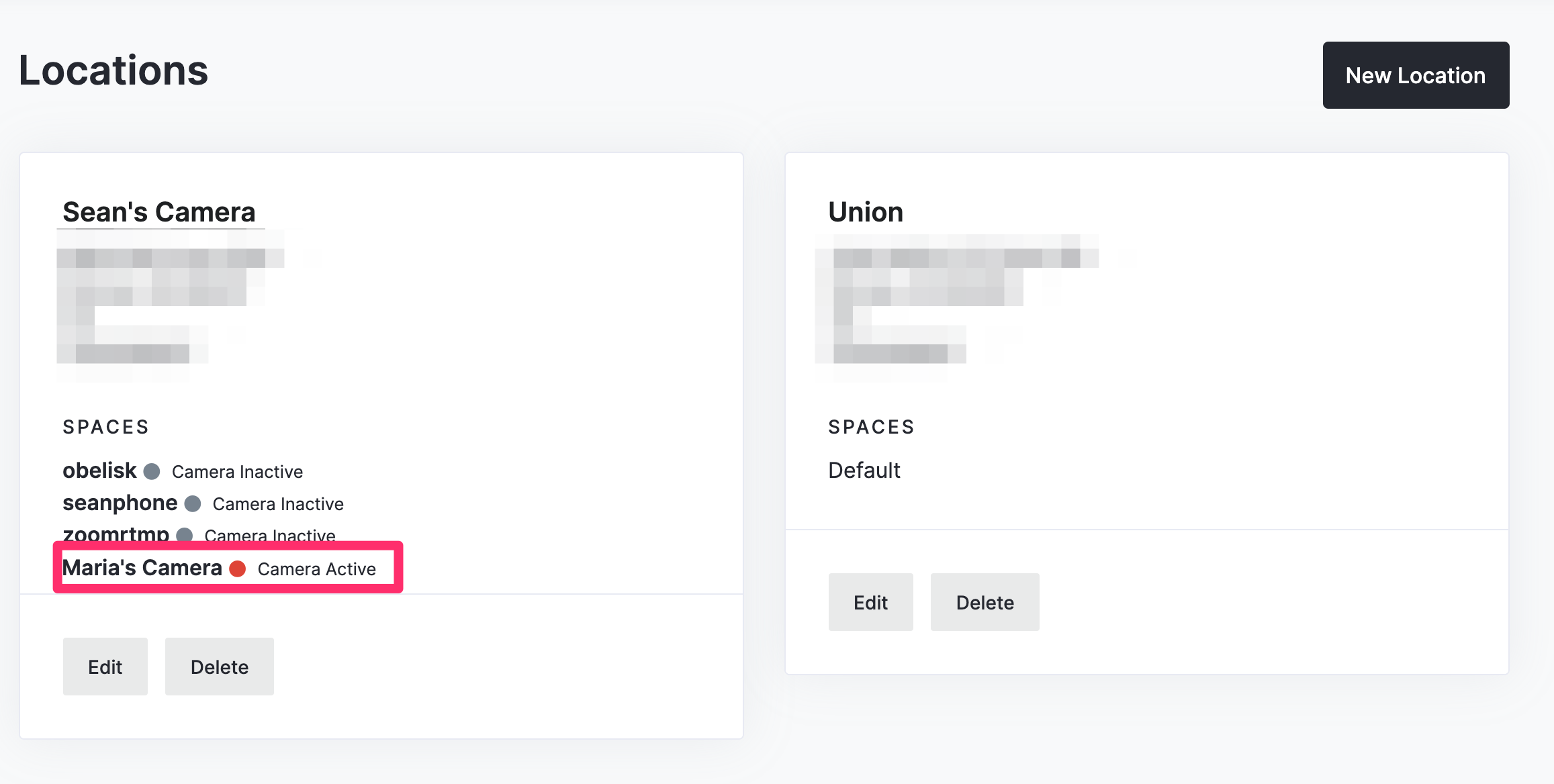Click the Camera Active status label
This screenshot has height=784, width=1554.
pyautogui.click(x=317, y=569)
